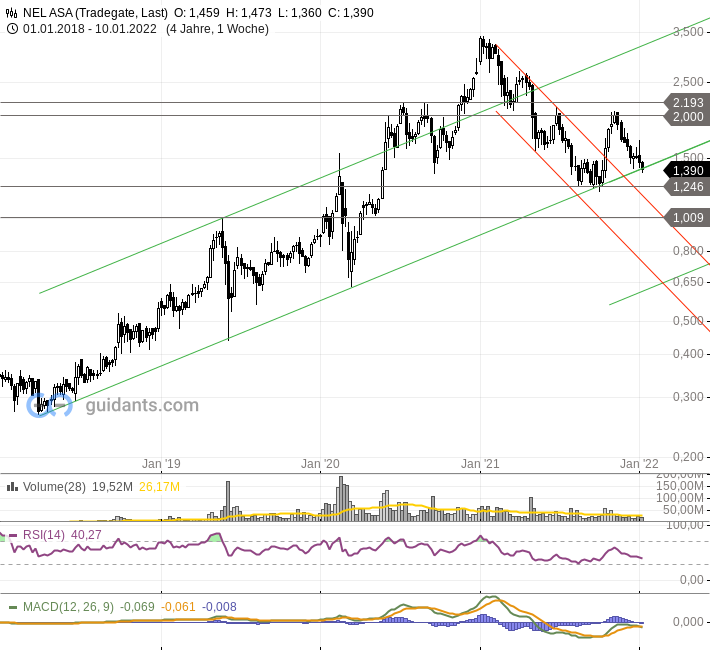
Task: Click the yellow volume average 26,17M
Action: pos(159,487)
